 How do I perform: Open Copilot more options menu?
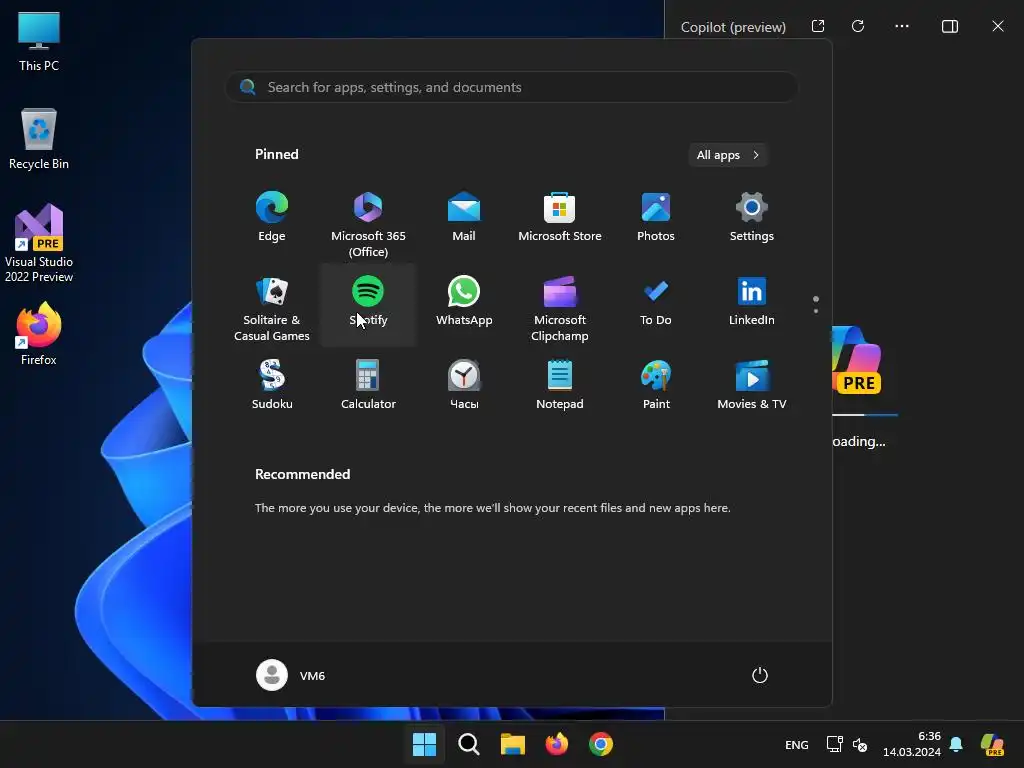point(902,26)
